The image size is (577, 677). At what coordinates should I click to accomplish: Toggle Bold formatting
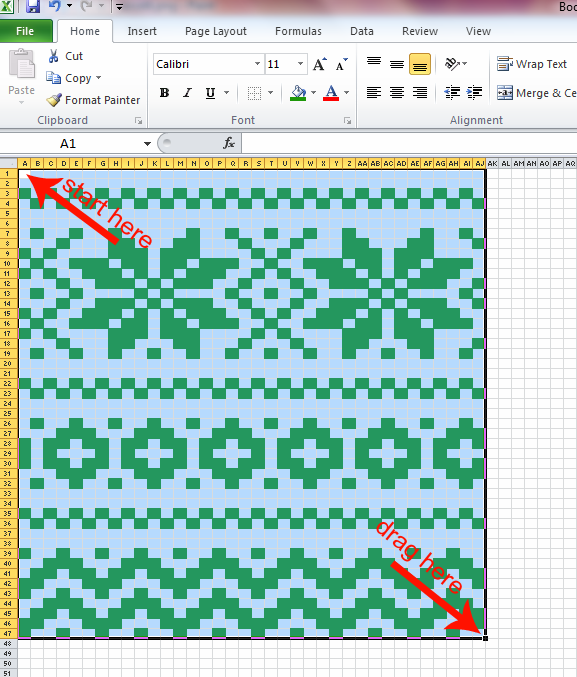click(x=164, y=93)
